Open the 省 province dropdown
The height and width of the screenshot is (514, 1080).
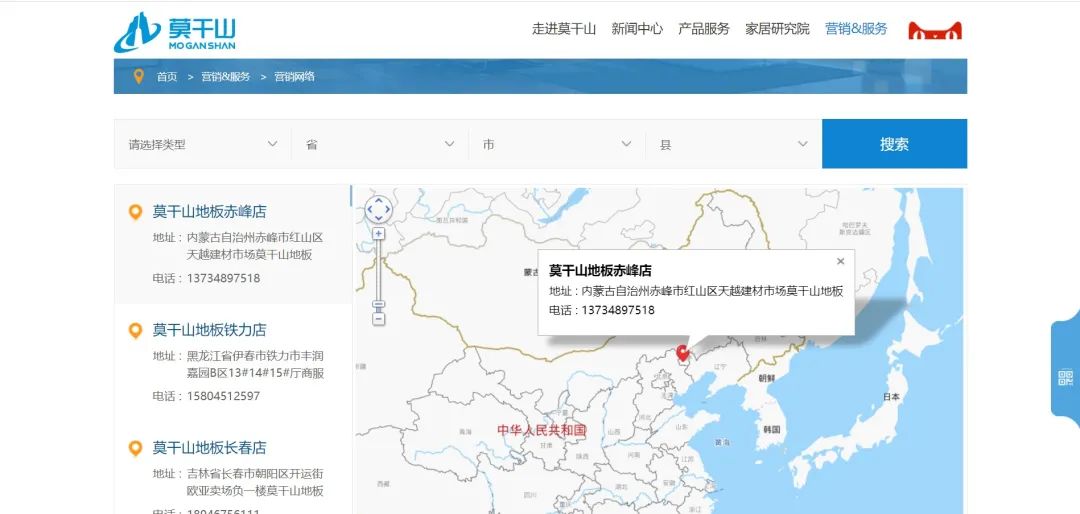[x=380, y=144]
